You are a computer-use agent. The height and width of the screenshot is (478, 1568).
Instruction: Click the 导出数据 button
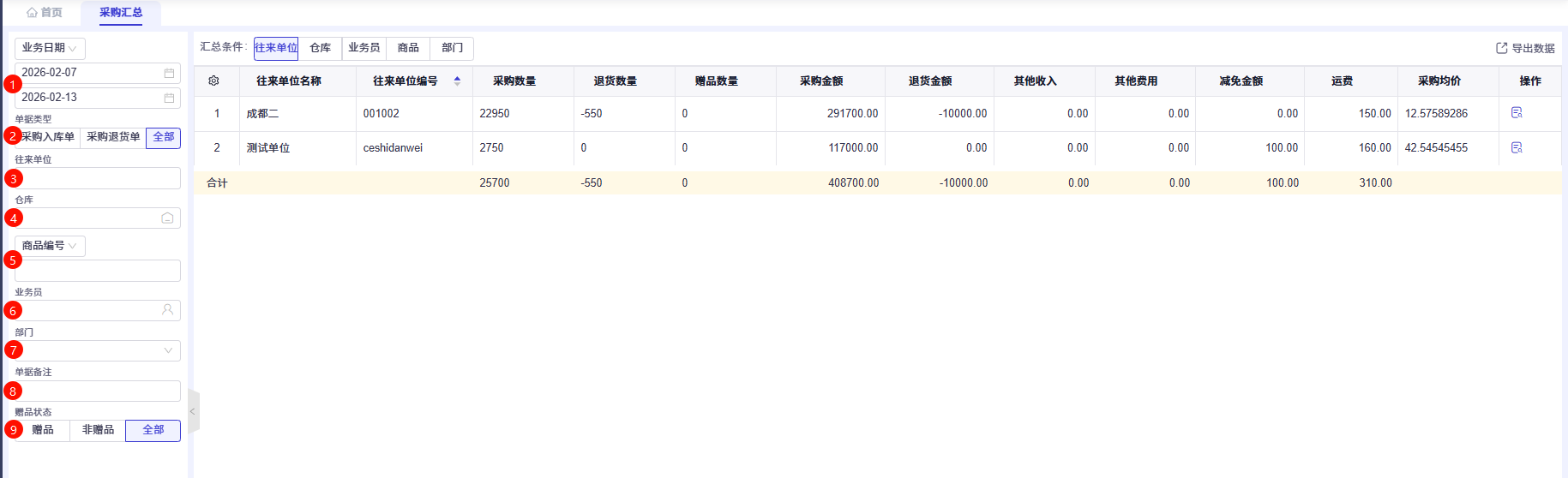coord(1526,48)
